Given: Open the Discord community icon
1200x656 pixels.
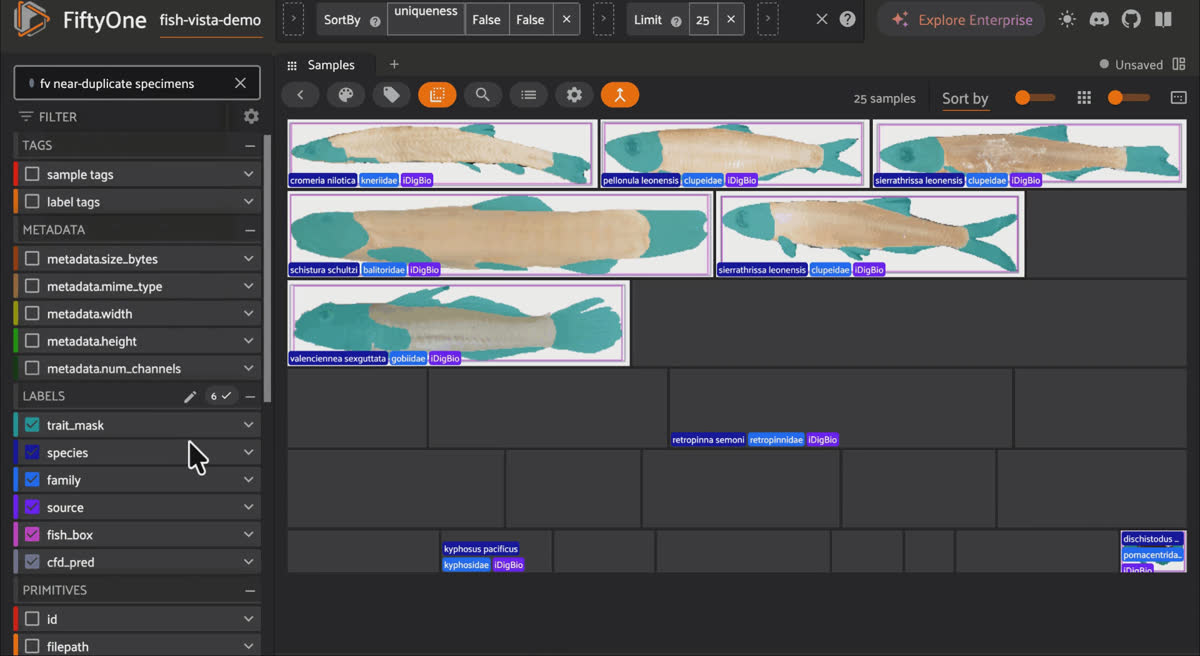Looking at the screenshot, I should point(1099,19).
